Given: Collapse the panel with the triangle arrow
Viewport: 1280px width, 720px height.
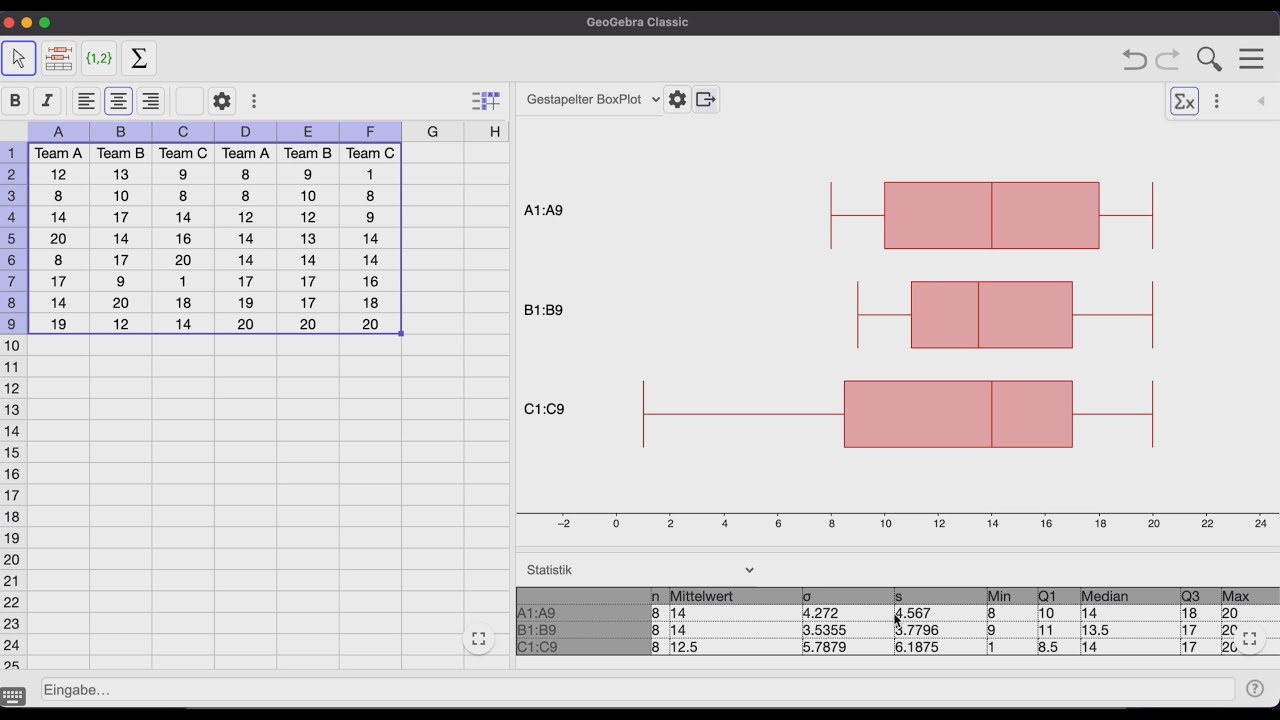Looking at the screenshot, I should pyautogui.click(x=1260, y=101).
